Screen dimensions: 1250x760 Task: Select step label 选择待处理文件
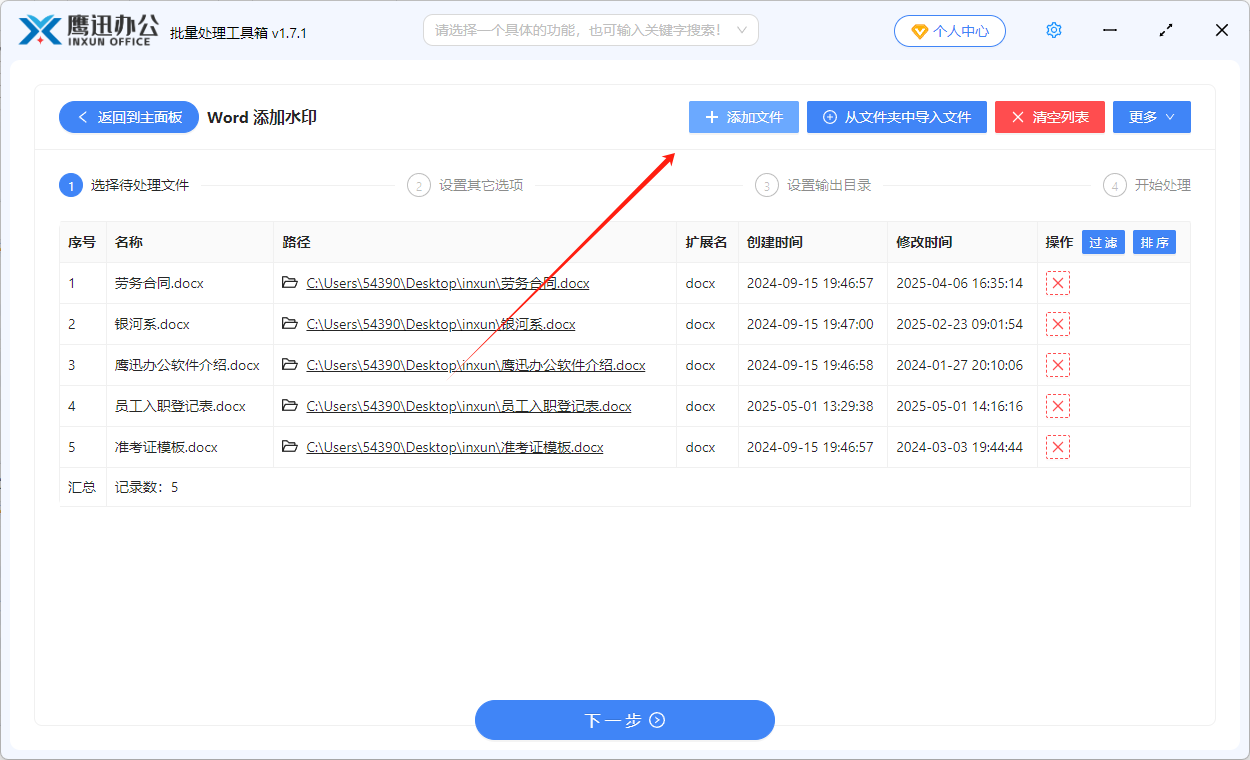[x=140, y=185]
